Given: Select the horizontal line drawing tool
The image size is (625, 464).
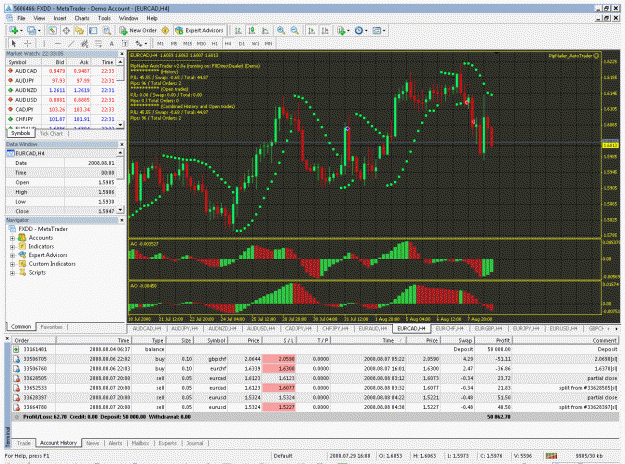Looking at the screenshot, I should 58,43.
